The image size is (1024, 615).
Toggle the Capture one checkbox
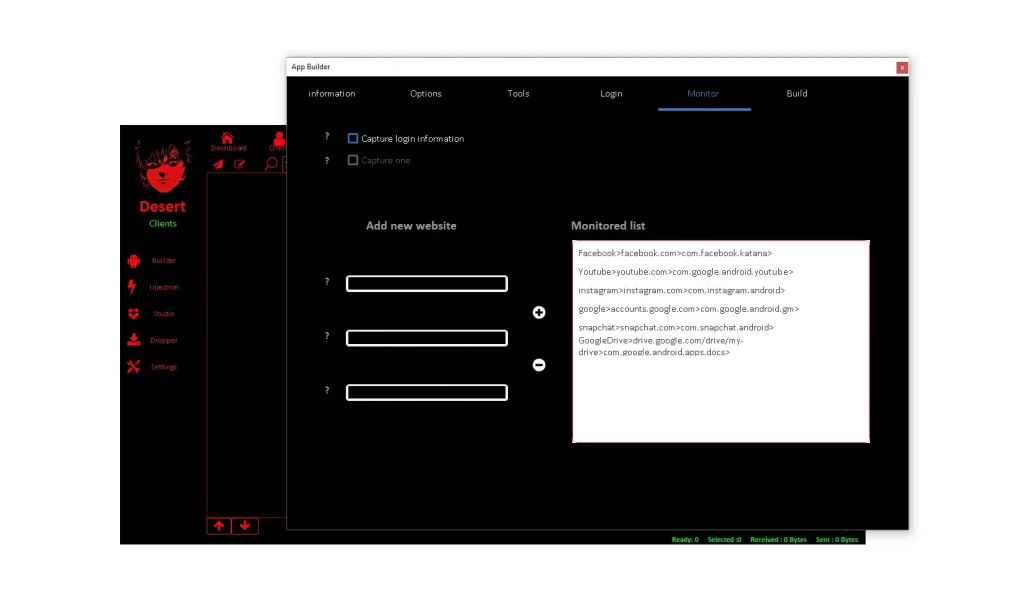click(x=352, y=159)
